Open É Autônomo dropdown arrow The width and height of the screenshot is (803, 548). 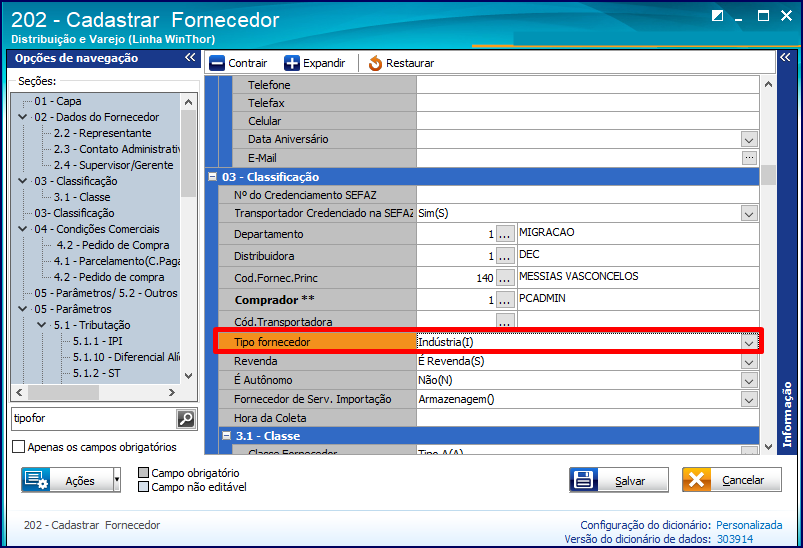pos(749,381)
